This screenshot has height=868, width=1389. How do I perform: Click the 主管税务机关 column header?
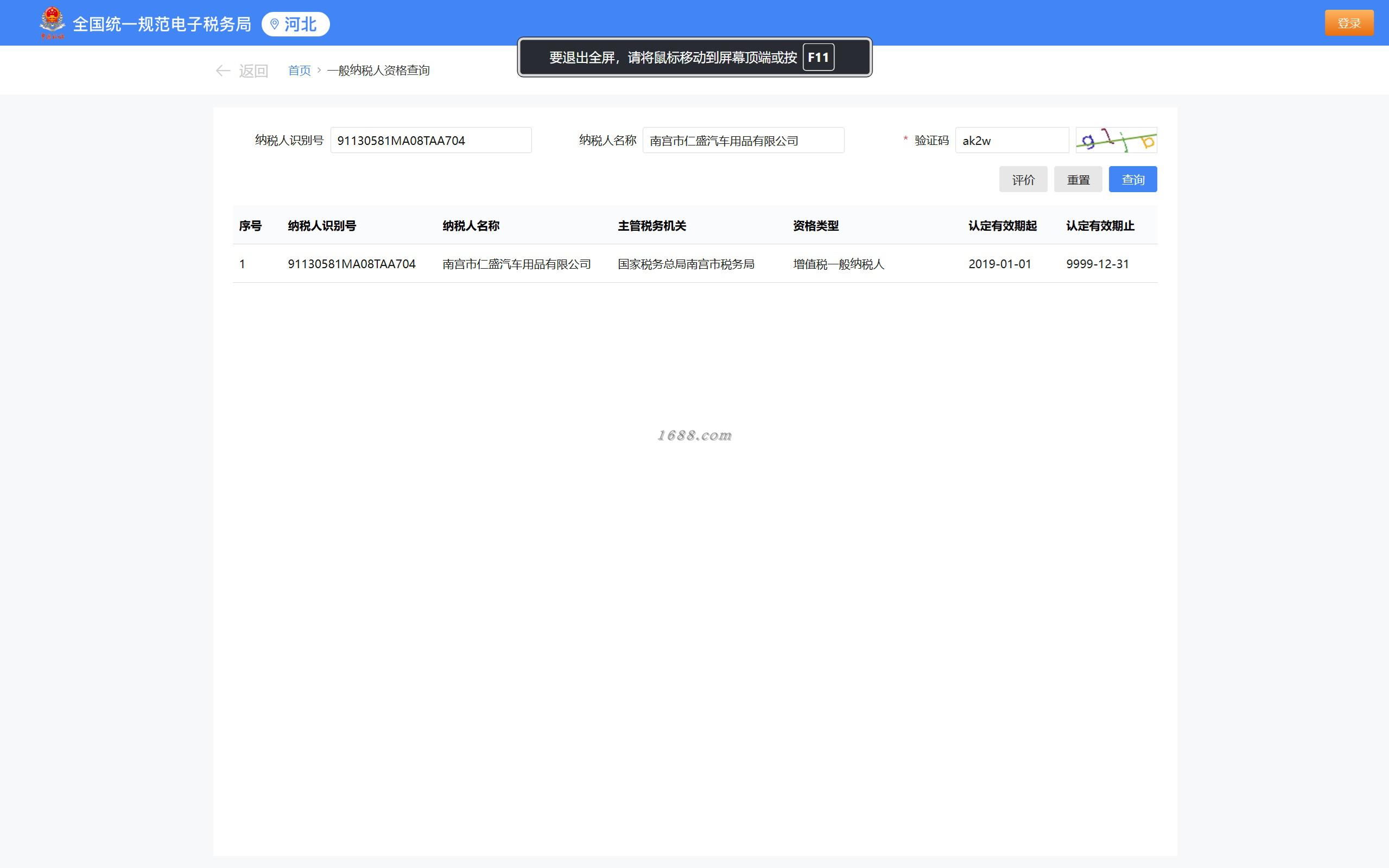tap(652, 226)
